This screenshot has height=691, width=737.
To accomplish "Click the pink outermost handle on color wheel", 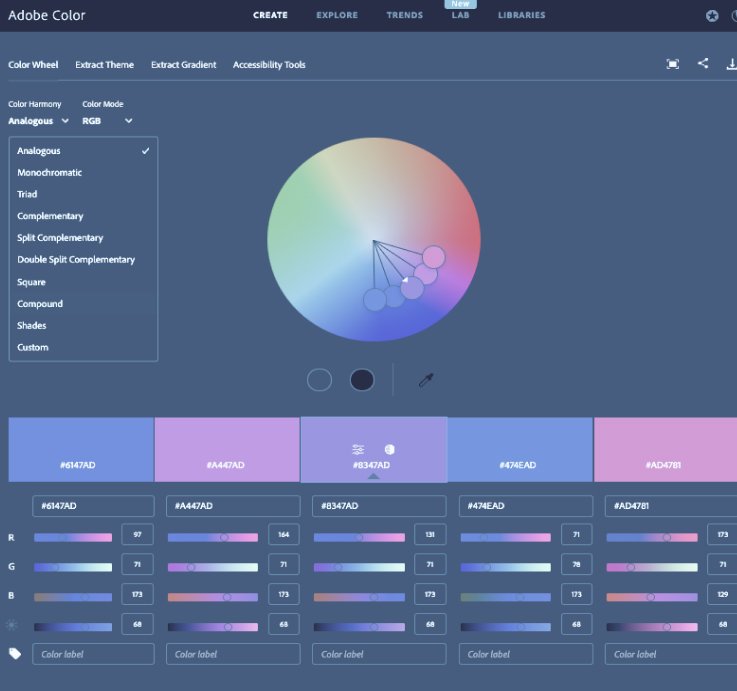I will coord(433,257).
